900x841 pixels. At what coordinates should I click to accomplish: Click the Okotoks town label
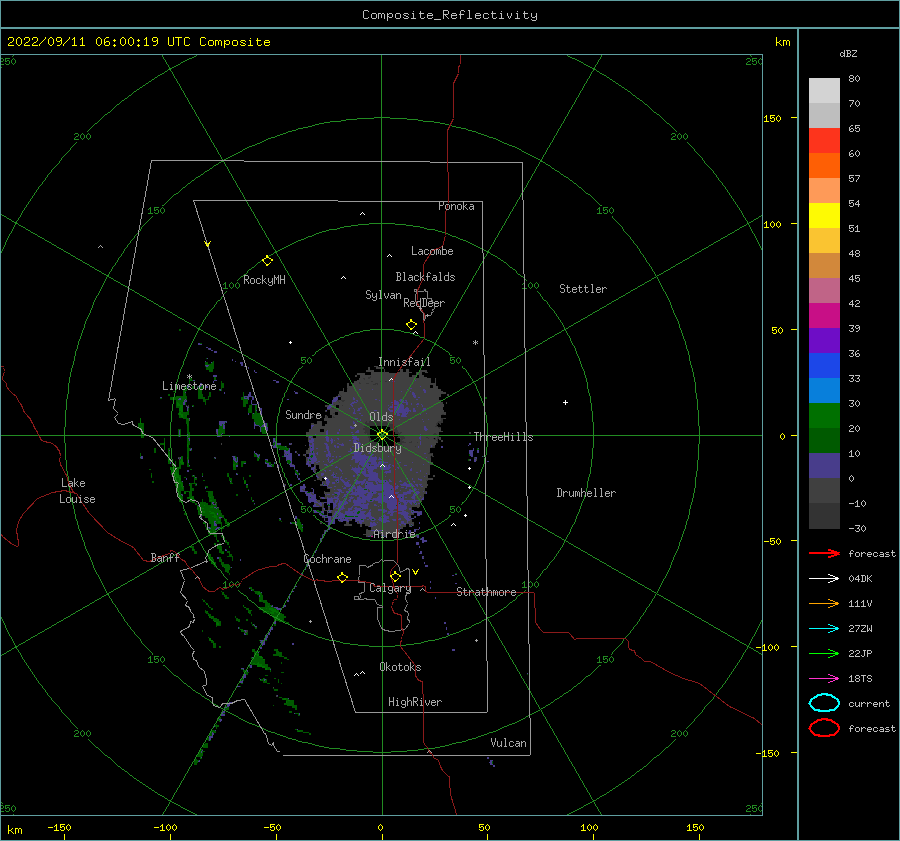click(x=400, y=667)
